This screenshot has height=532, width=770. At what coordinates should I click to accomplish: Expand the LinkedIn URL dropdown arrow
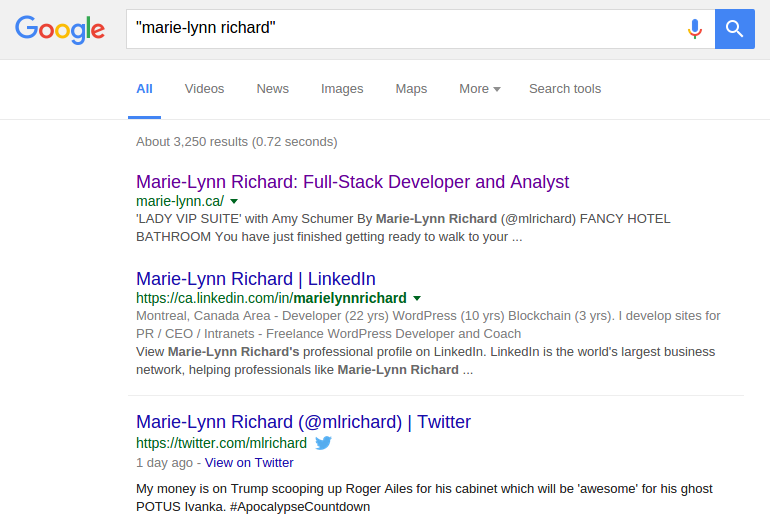(x=417, y=298)
